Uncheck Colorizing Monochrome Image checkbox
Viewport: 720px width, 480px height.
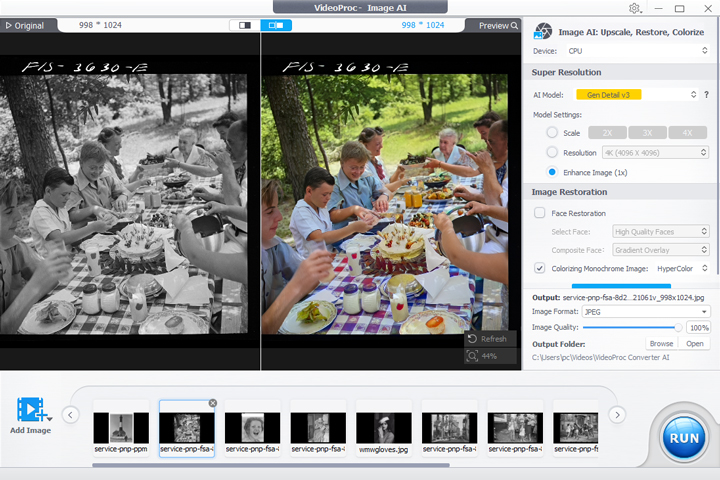point(541,268)
